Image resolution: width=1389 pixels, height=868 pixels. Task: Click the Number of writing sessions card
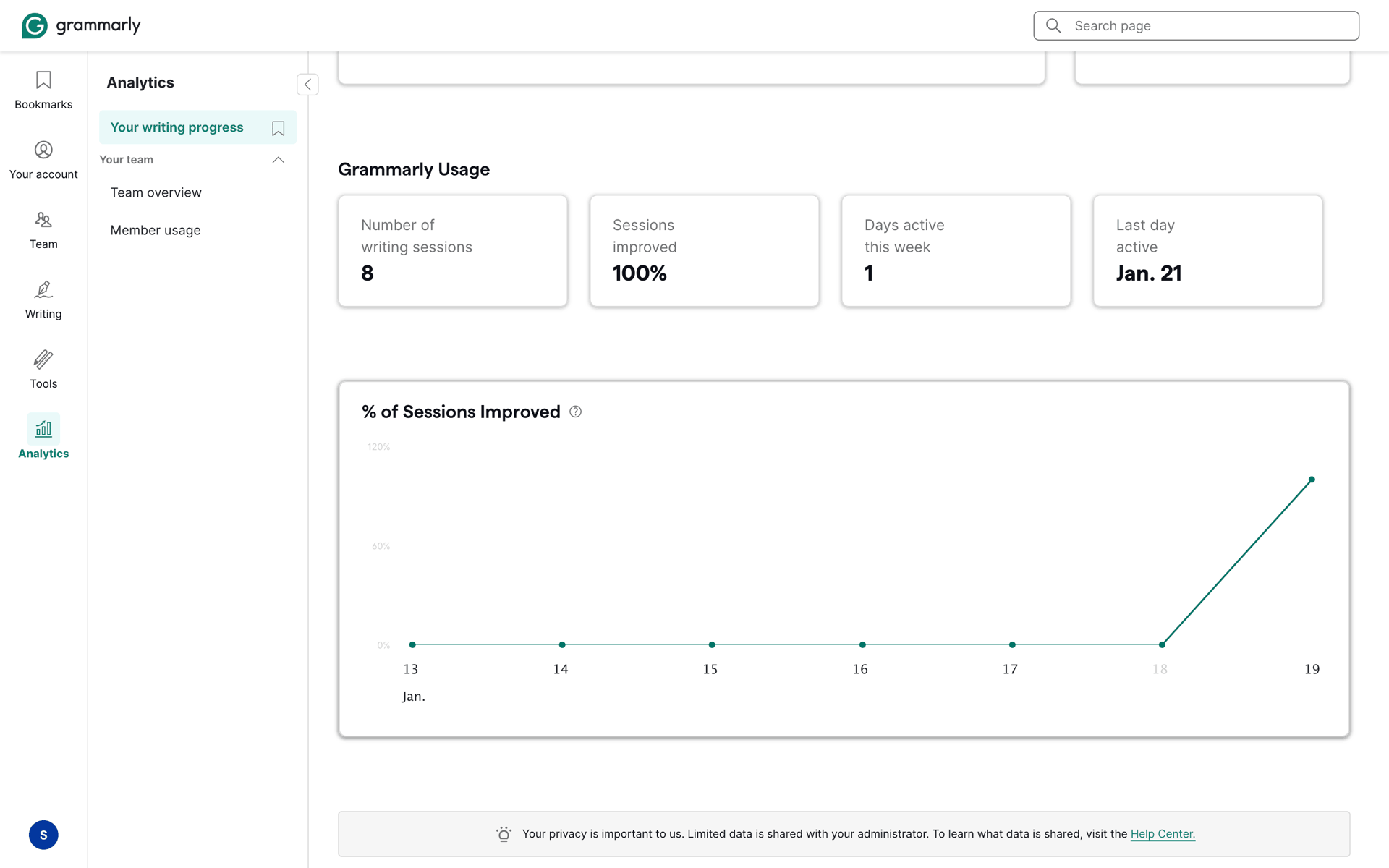click(453, 251)
